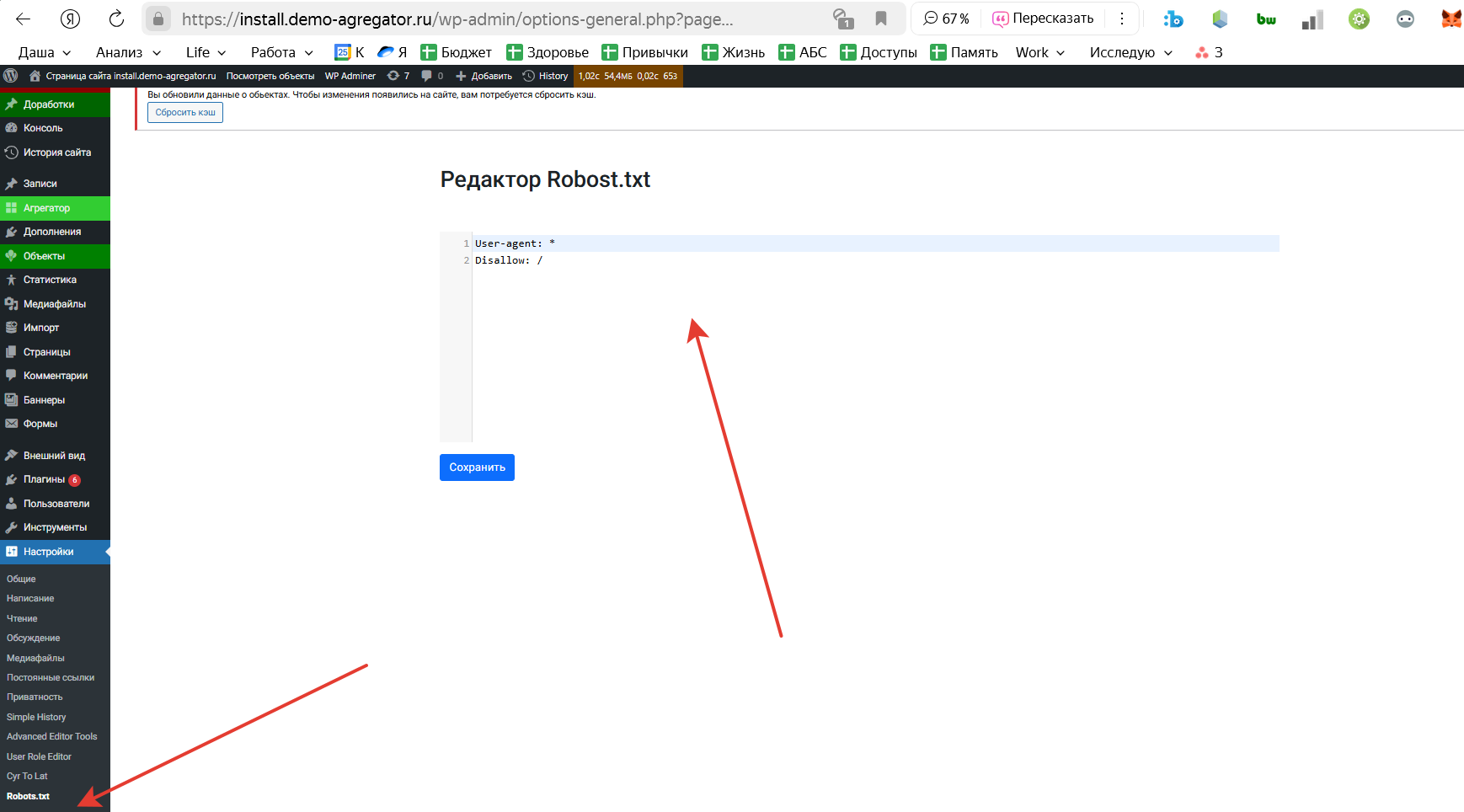Viewport: 1464px width, 812px height.
Task: Open the MetaMask fox extension icon
Action: point(1451,19)
